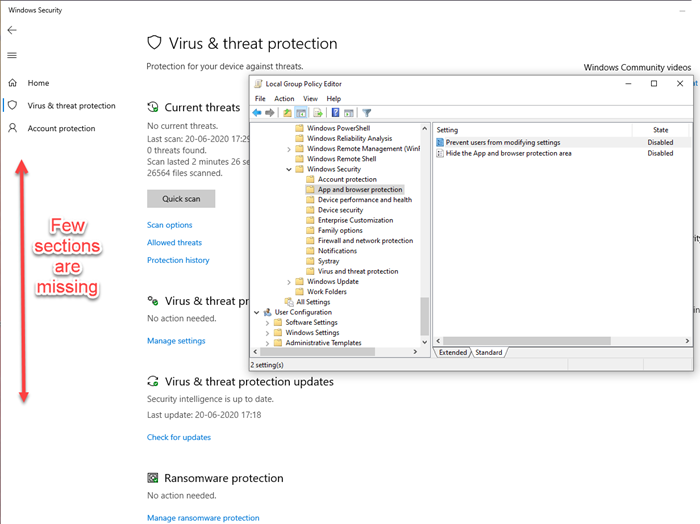
Task: Open the View menu
Action: (x=310, y=98)
